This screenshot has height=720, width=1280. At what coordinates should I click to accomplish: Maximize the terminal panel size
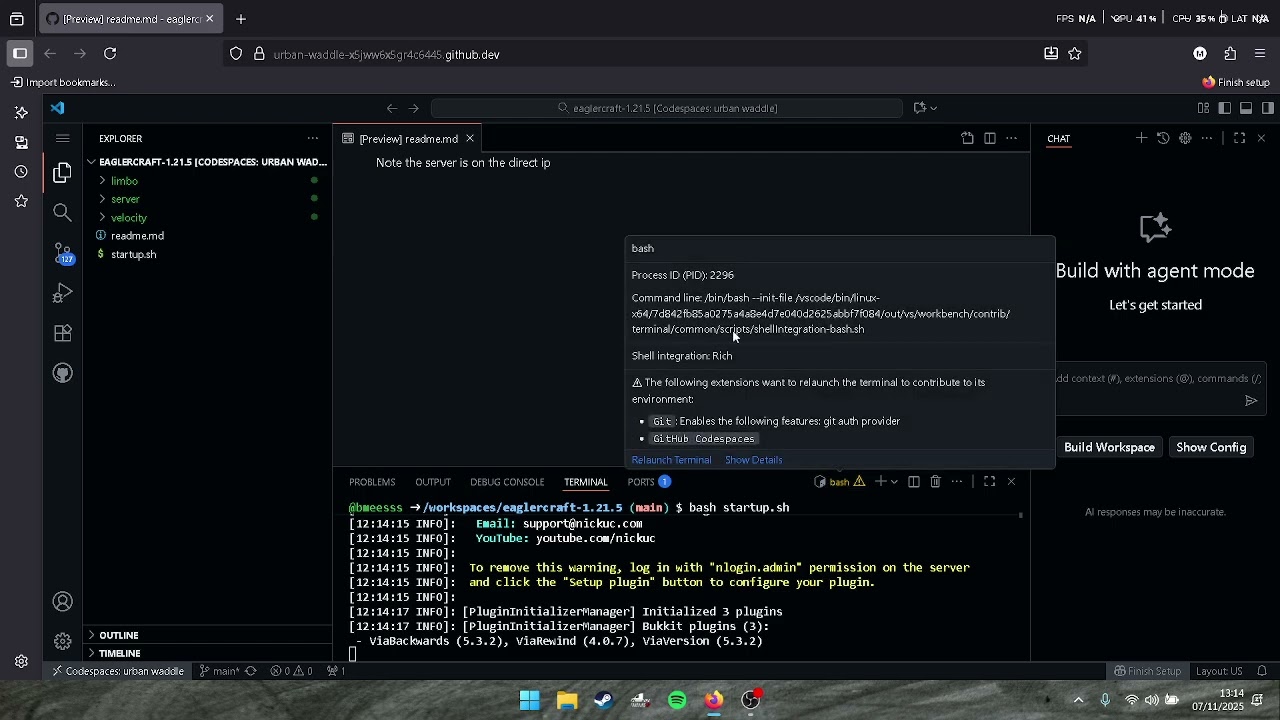(x=989, y=482)
